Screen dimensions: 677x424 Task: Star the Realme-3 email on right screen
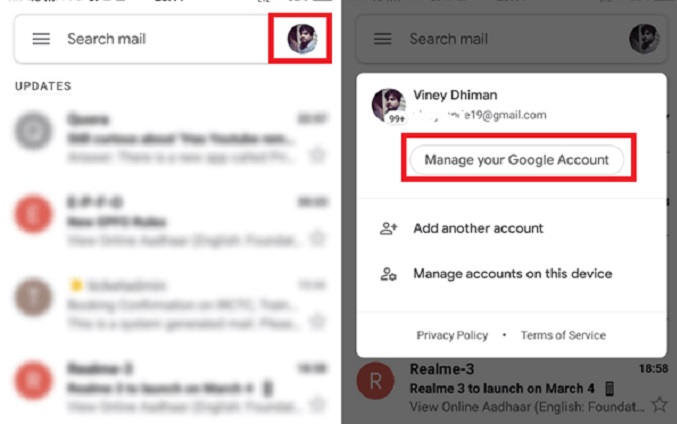659,405
